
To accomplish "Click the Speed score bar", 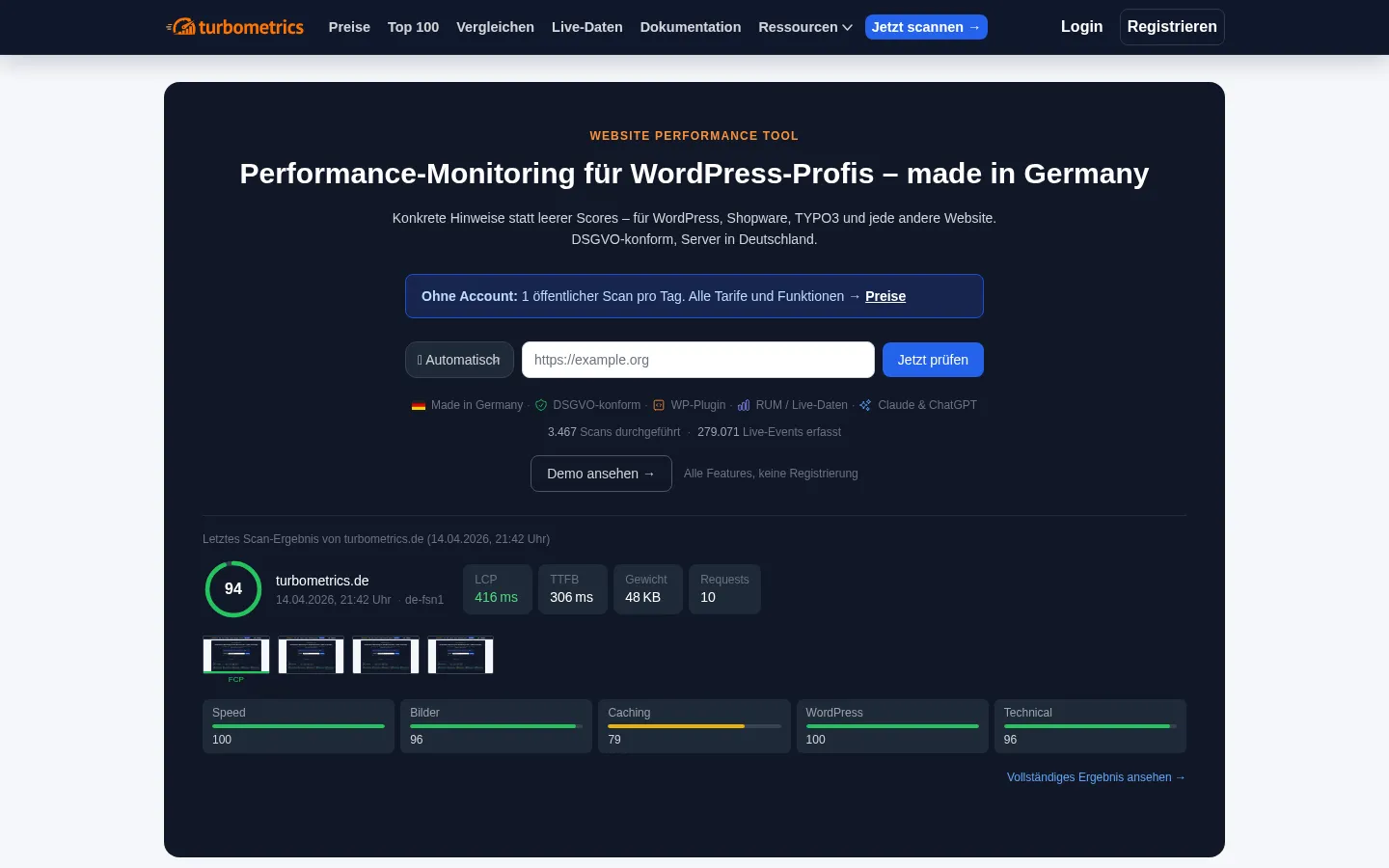I will pos(298,726).
